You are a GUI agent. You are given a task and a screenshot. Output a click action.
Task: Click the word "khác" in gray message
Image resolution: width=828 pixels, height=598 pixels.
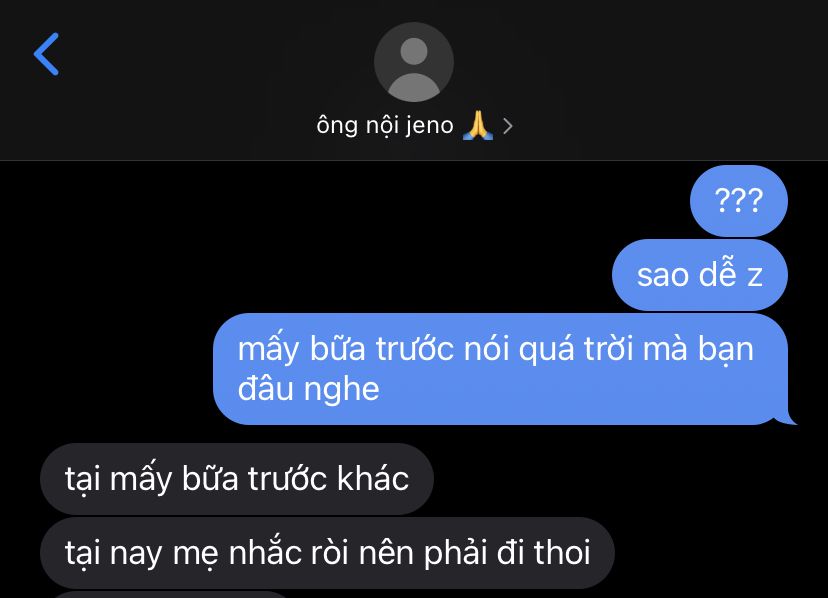click(373, 478)
